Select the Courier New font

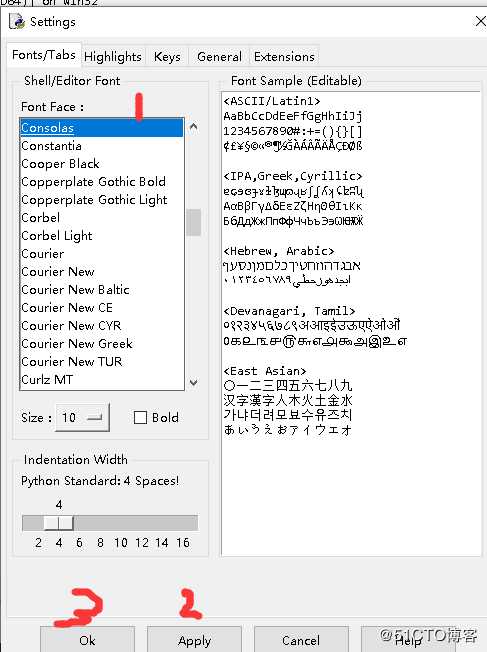click(x=101, y=272)
